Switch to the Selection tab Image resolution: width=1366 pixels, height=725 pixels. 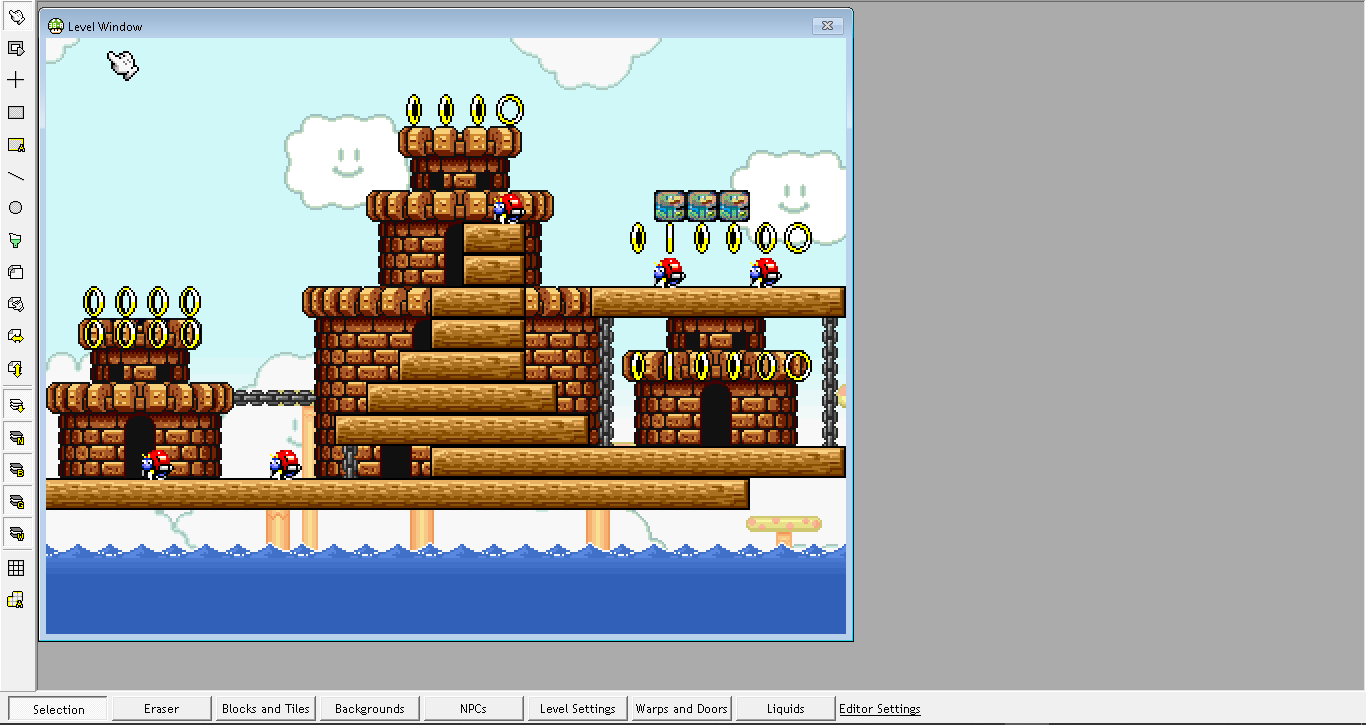[58, 709]
